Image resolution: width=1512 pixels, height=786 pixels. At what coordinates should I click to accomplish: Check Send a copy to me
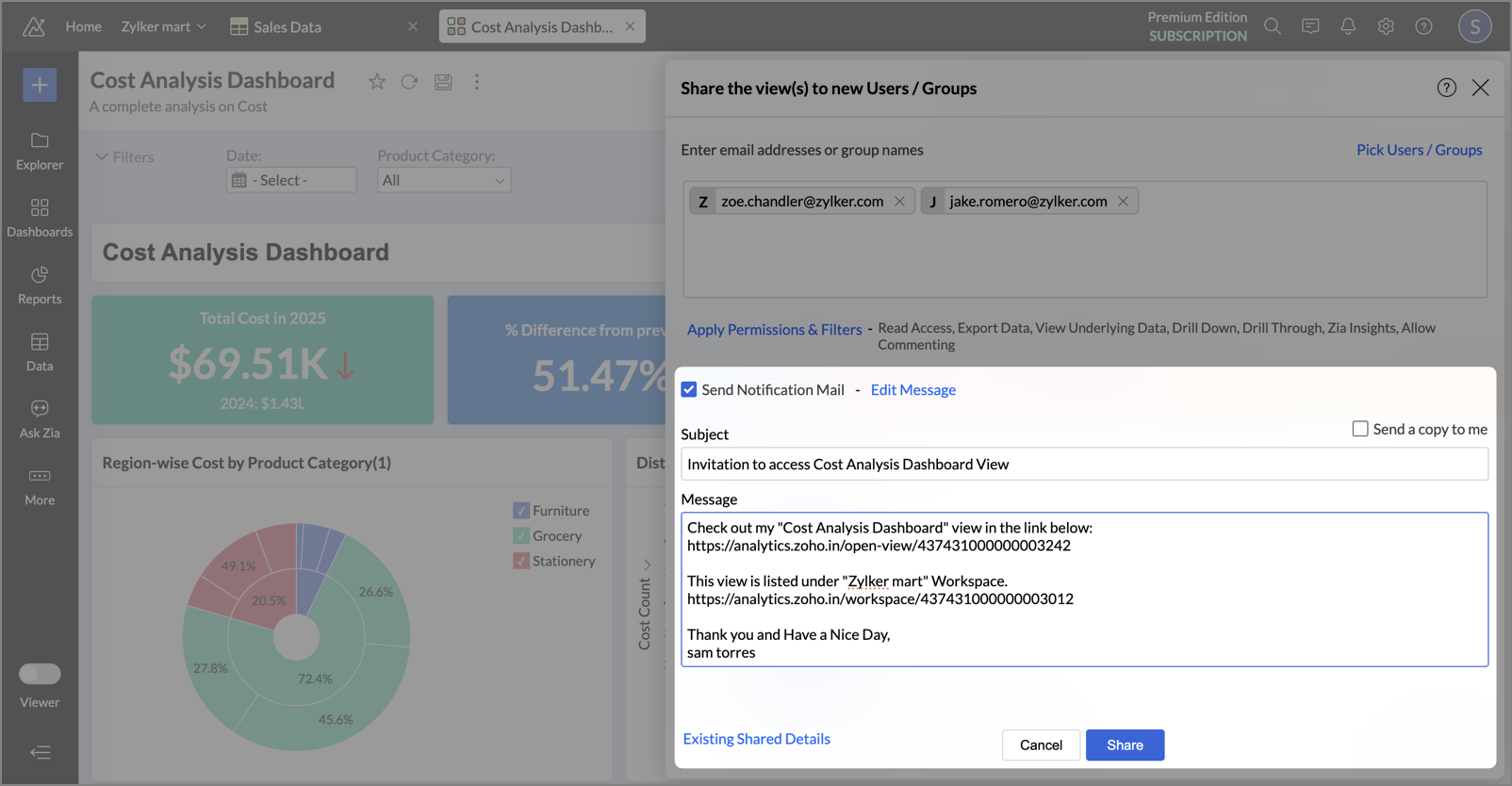click(1360, 429)
